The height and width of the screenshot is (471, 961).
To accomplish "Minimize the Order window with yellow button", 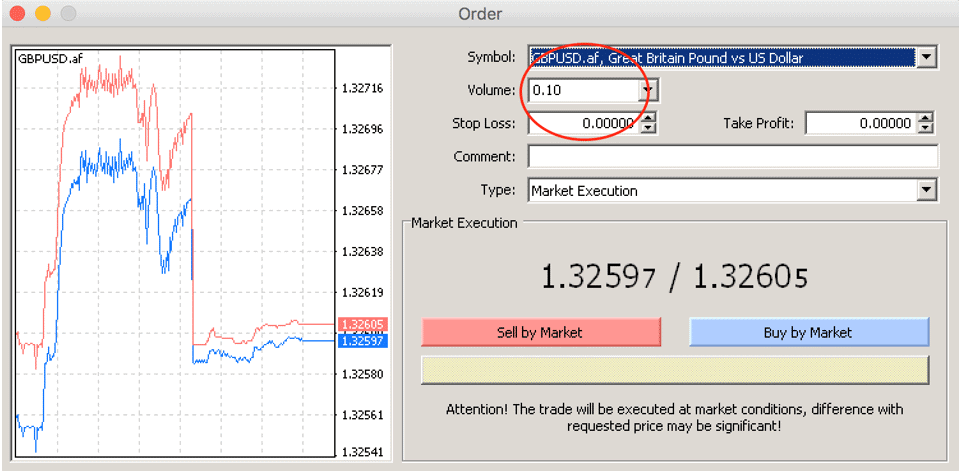I will [42, 13].
